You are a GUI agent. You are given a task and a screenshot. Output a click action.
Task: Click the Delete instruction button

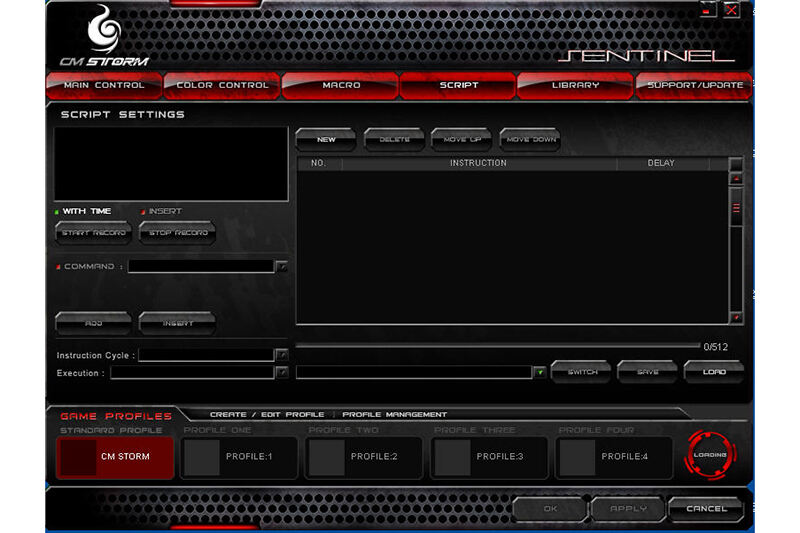click(x=394, y=139)
